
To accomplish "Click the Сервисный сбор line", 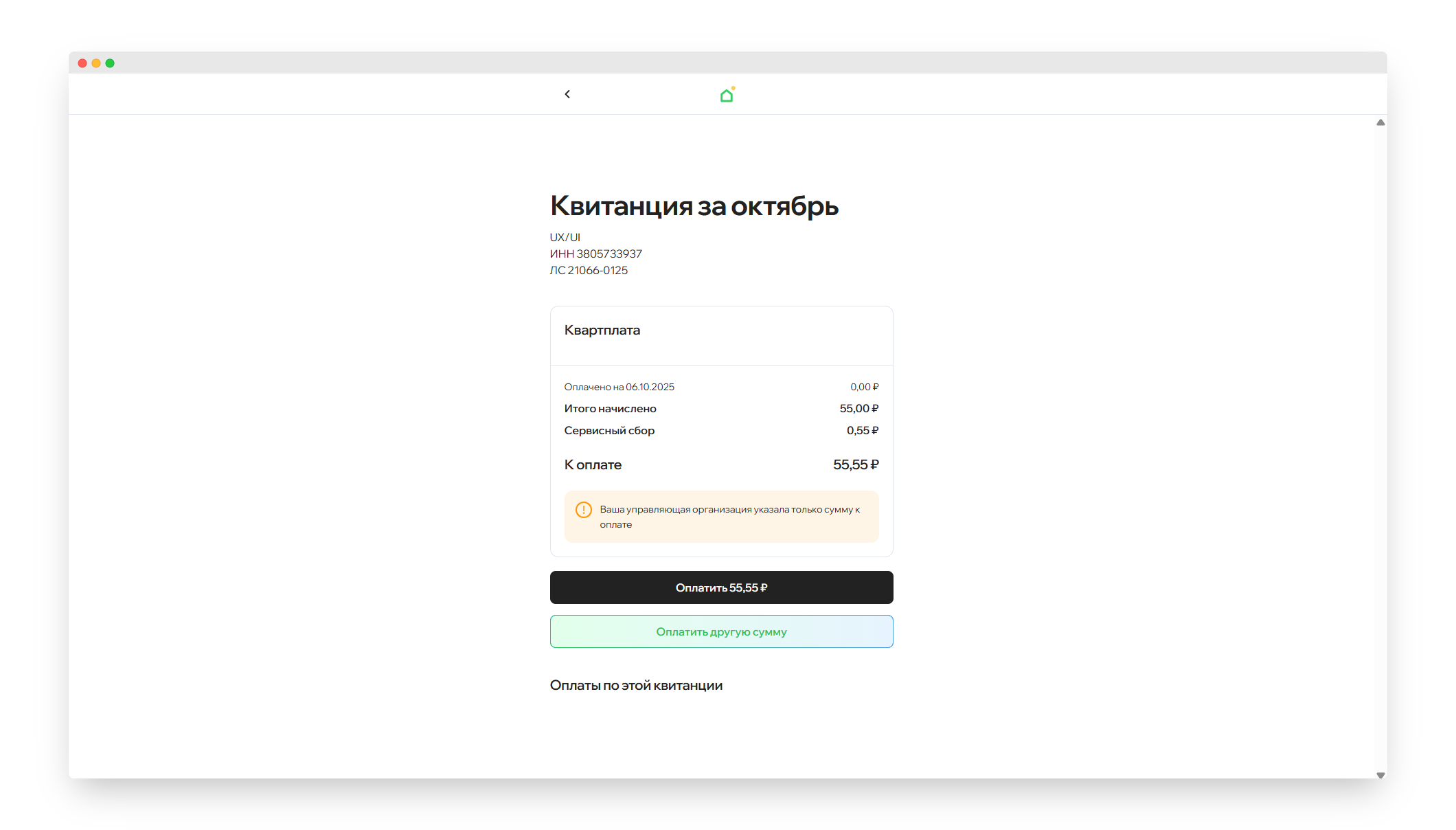I will tap(609, 430).
